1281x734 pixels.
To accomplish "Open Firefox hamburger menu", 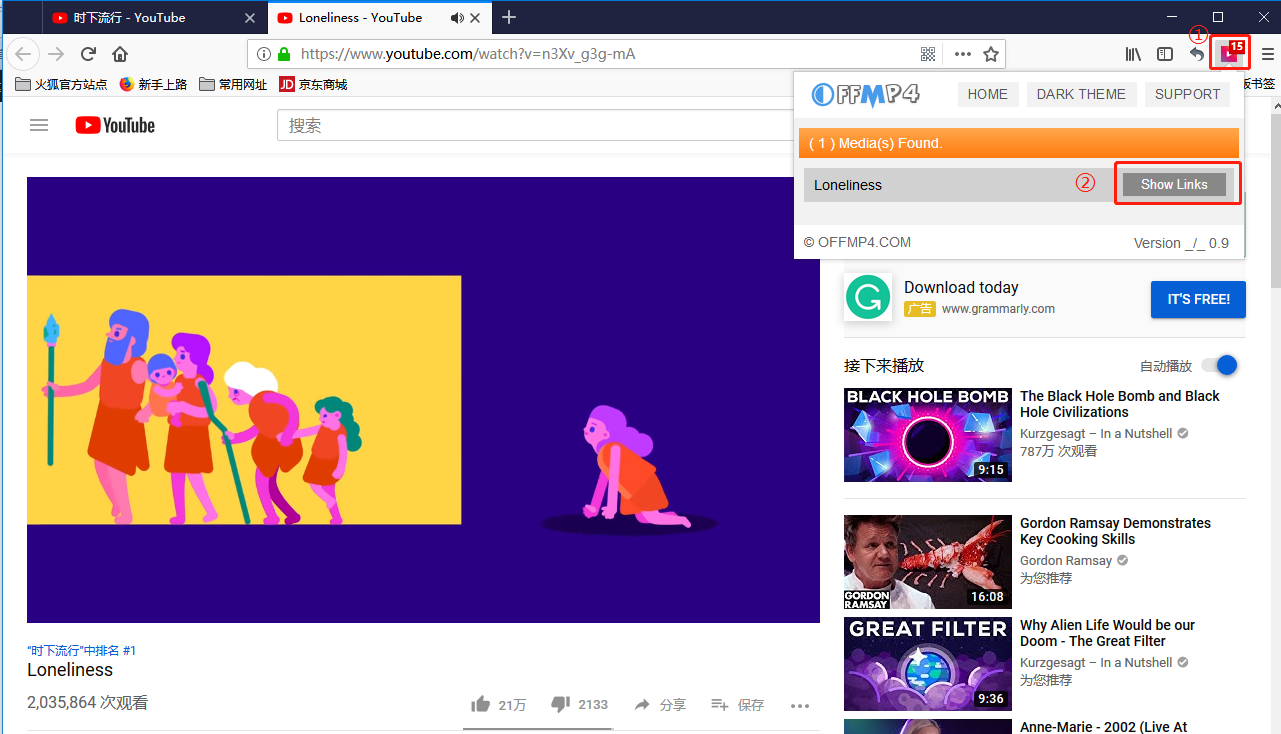I will click(1267, 54).
